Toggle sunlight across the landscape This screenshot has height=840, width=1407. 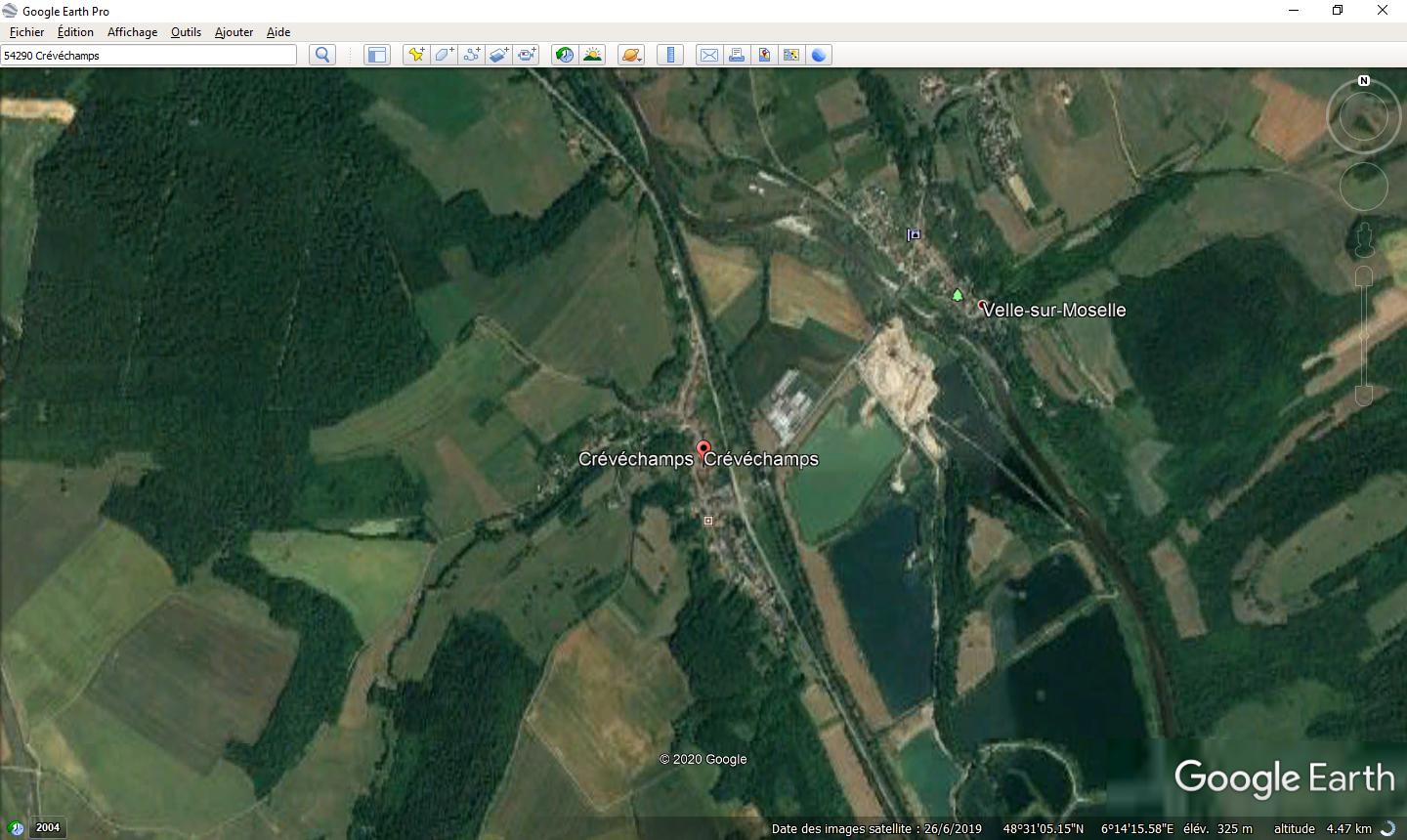pyautogui.click(x=592, y=55)
